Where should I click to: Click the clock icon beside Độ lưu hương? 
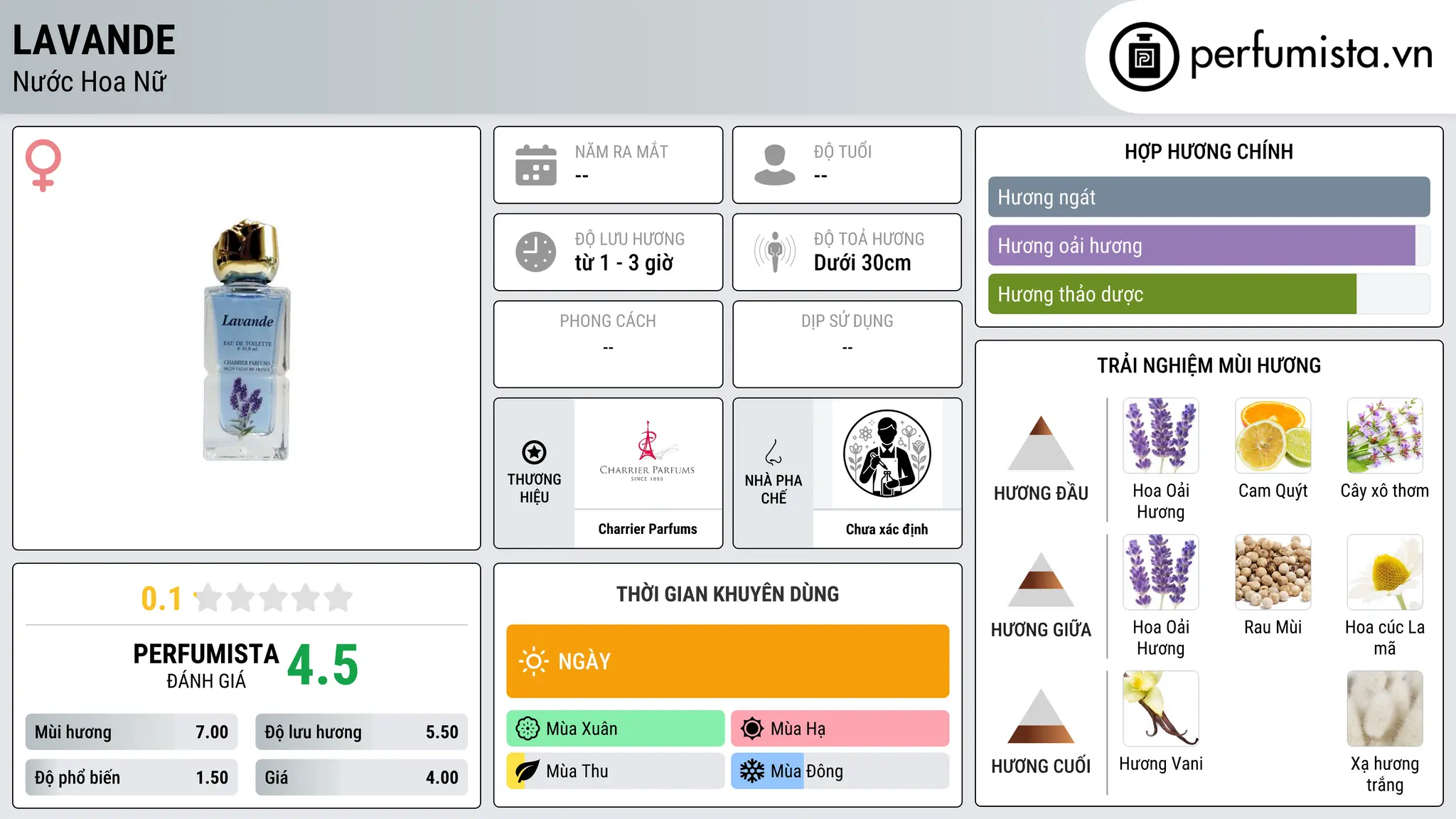coord(536,252)
